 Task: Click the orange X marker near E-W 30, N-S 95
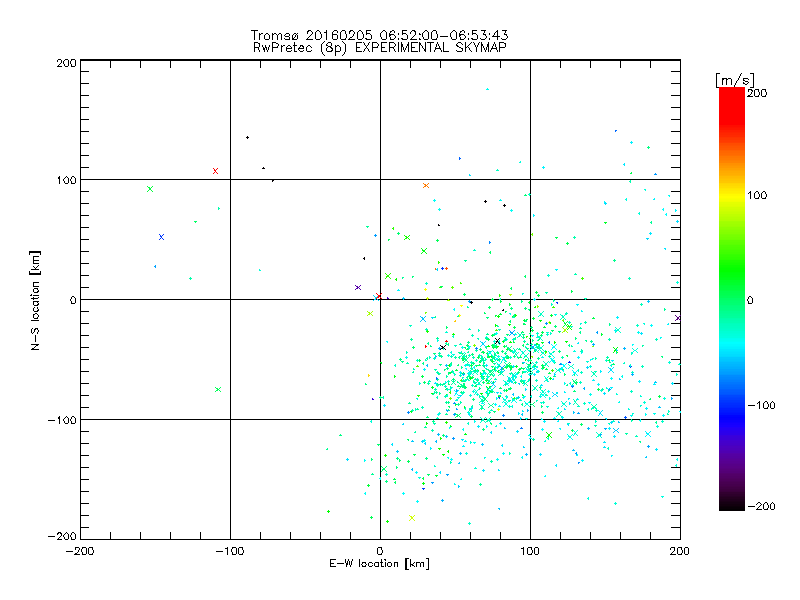click(426, 186)
